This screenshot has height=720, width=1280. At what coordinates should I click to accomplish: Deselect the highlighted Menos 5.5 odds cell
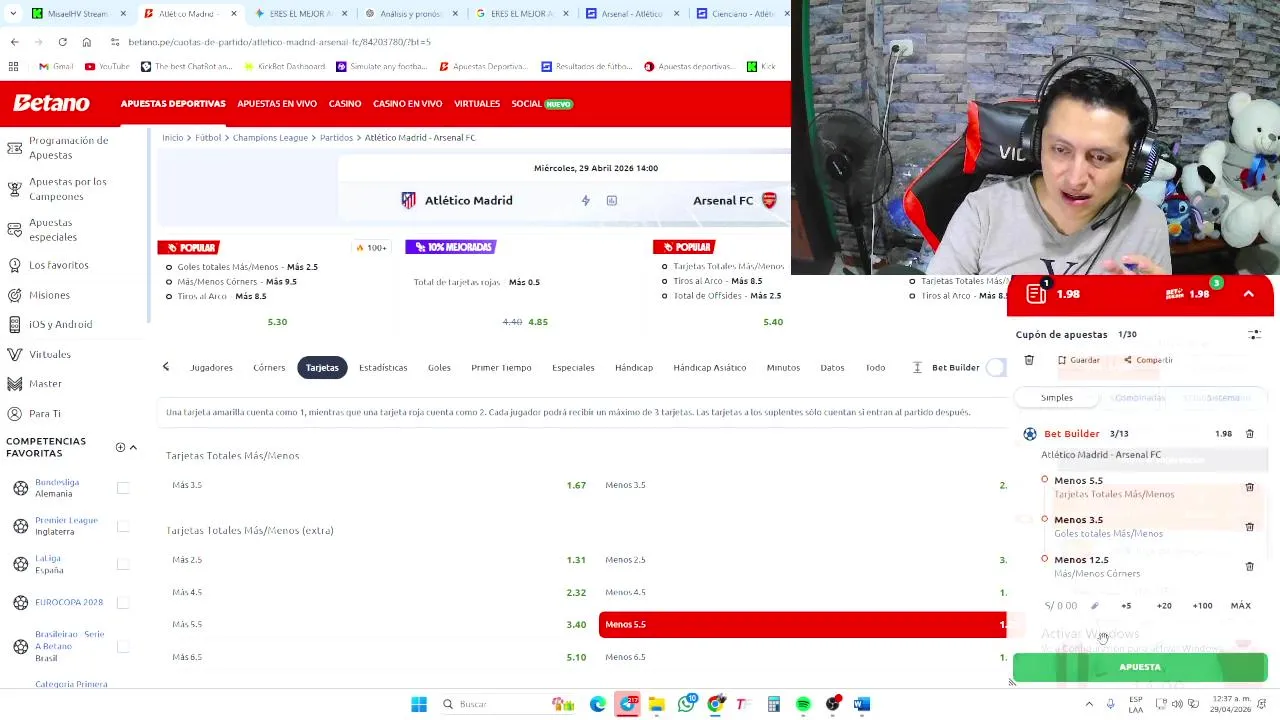(802, 625)
